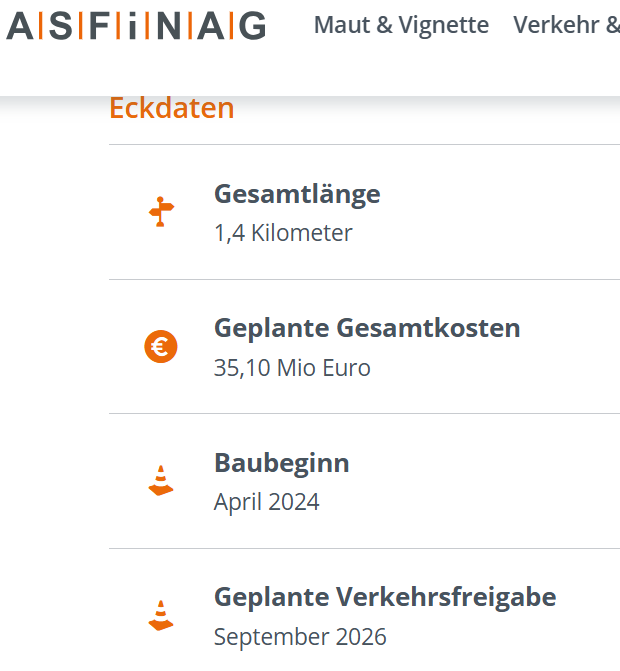The height and width of the screenshot is (671, 620).
Task: Click the September 2026 date text
Action: click(x=300, y=637)
